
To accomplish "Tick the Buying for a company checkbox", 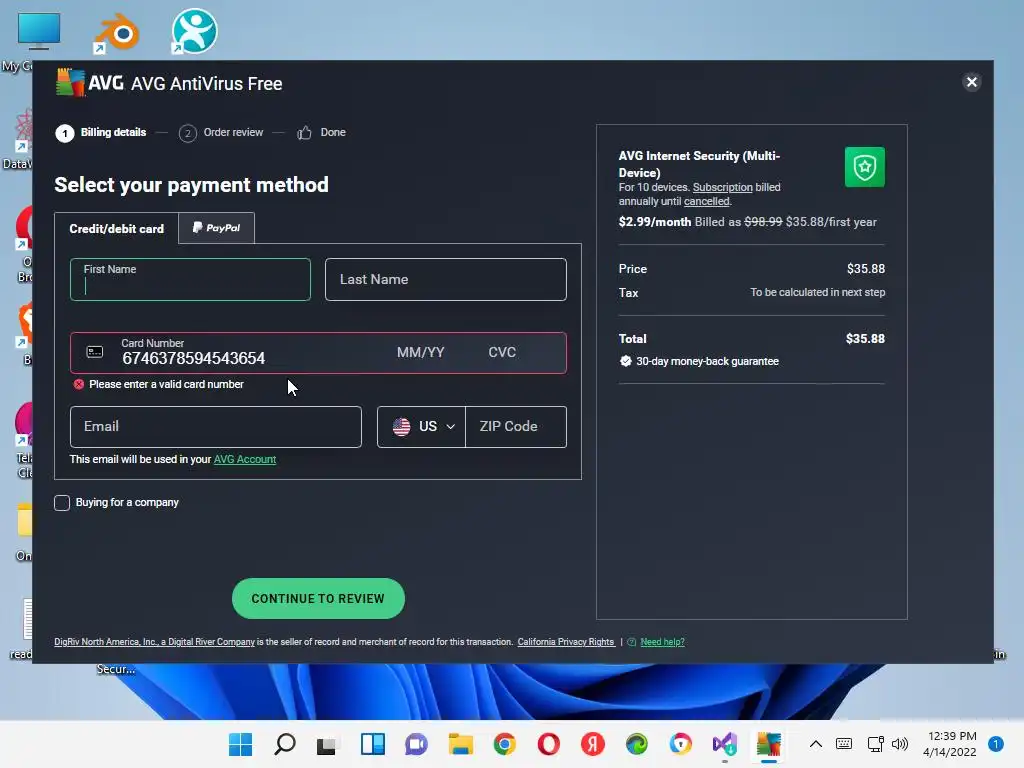I will click(62, 503).
